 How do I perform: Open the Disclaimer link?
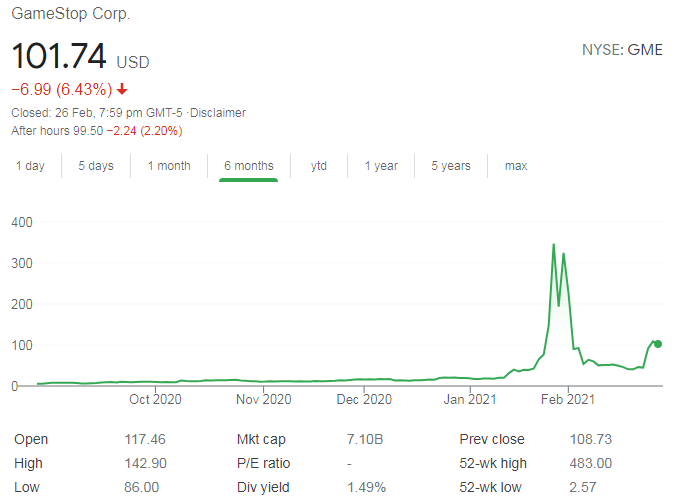pyautogui.click(x=219, y=113)
